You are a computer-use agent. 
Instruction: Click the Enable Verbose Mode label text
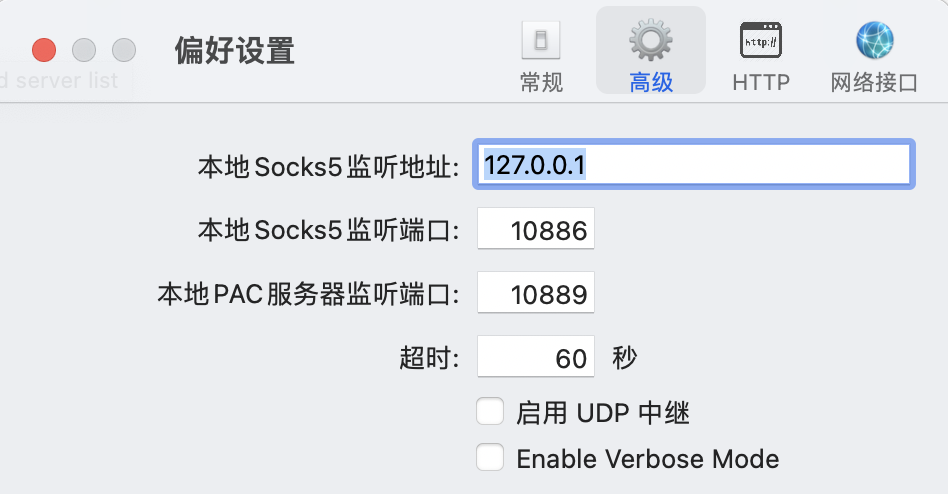pos(648,459)
